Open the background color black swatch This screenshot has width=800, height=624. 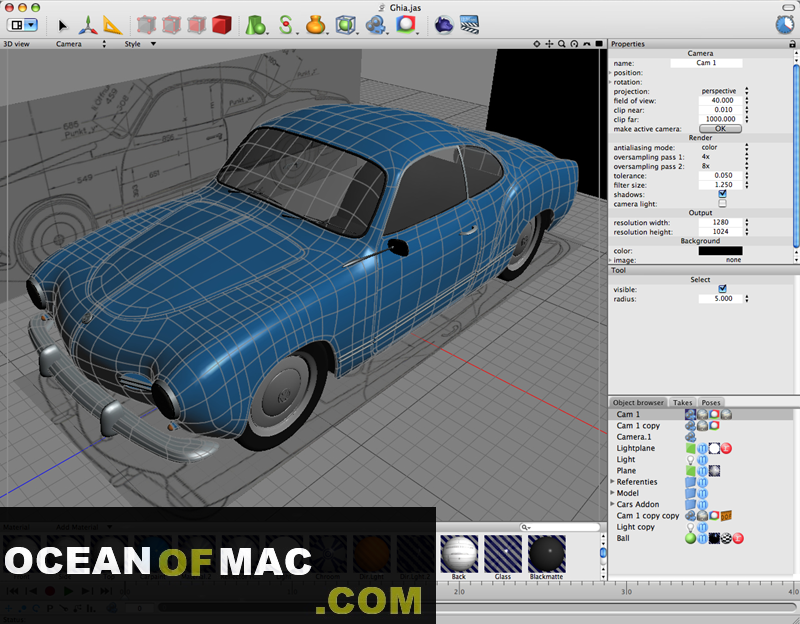(x=720, y=251)
